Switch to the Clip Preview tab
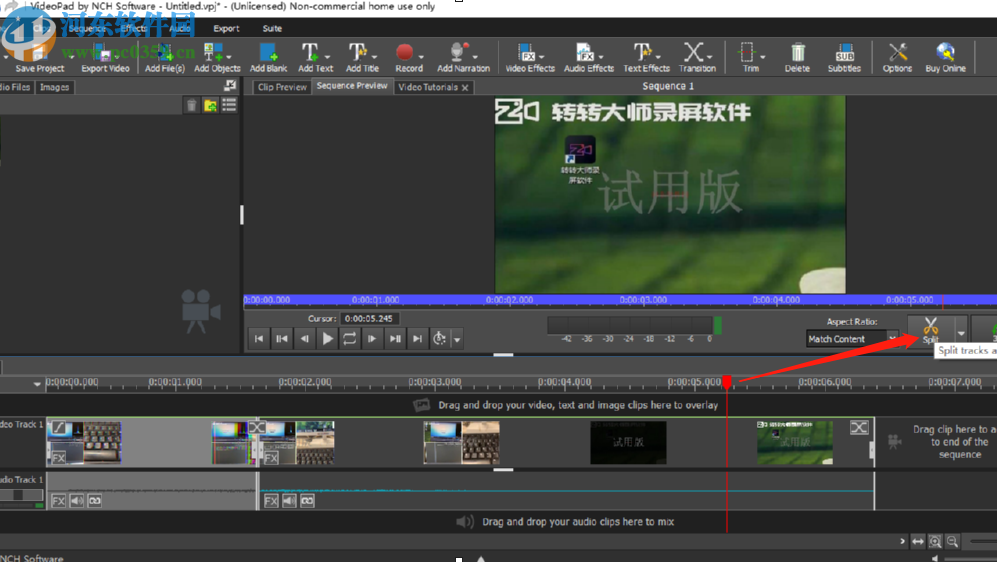This screenshot has height=562, width=997. click(x=282, y=87)
